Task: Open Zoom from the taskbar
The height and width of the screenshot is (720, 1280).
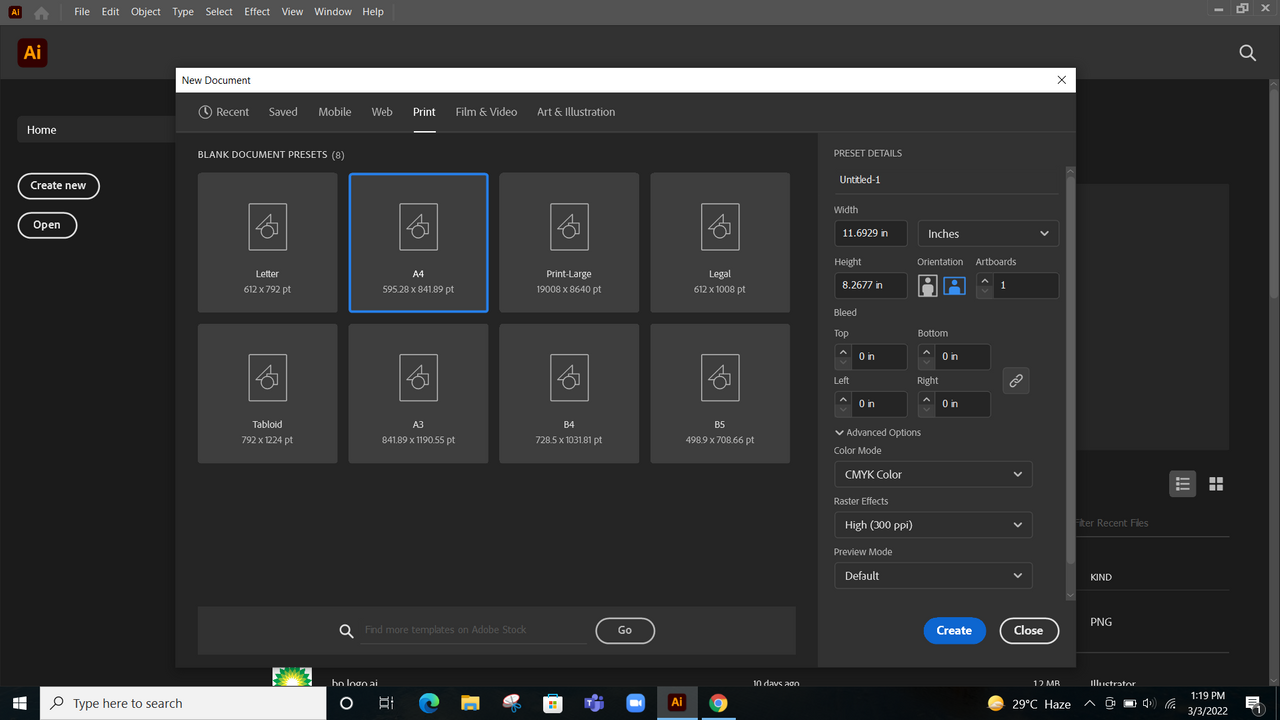Action: (635, 703)
